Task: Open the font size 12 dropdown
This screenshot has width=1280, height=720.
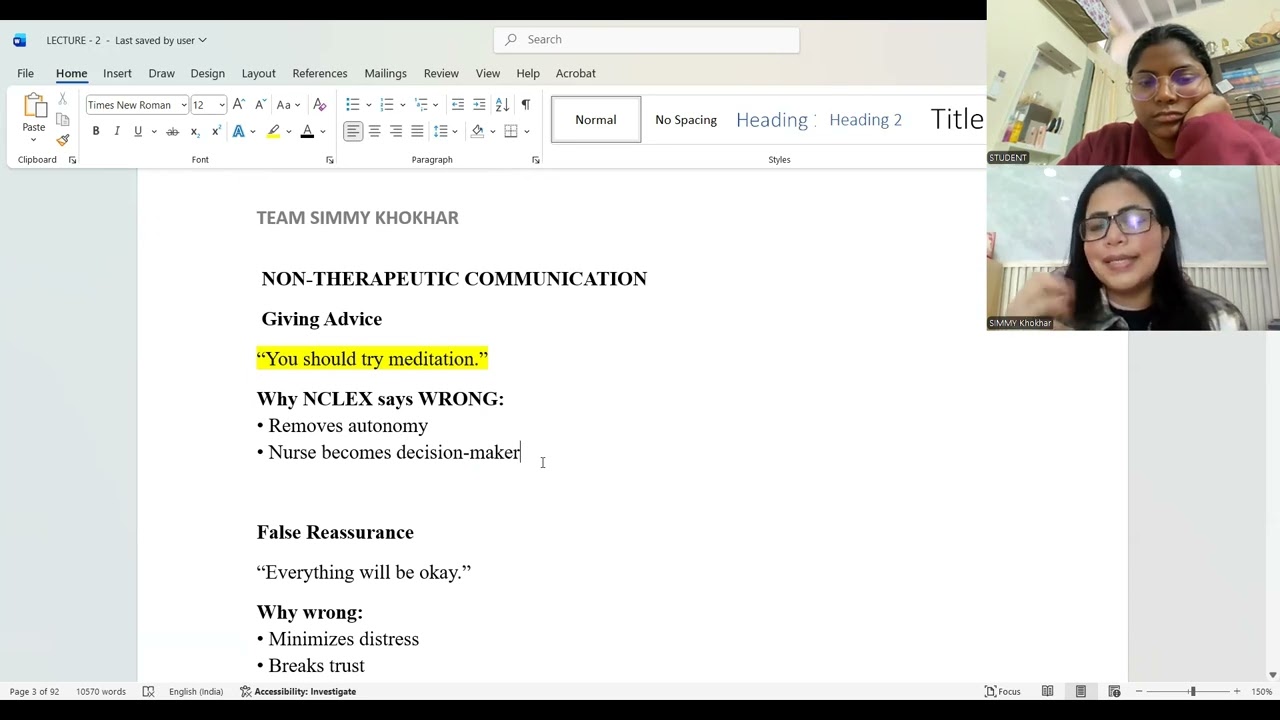Action: click(x=221, y=105)
